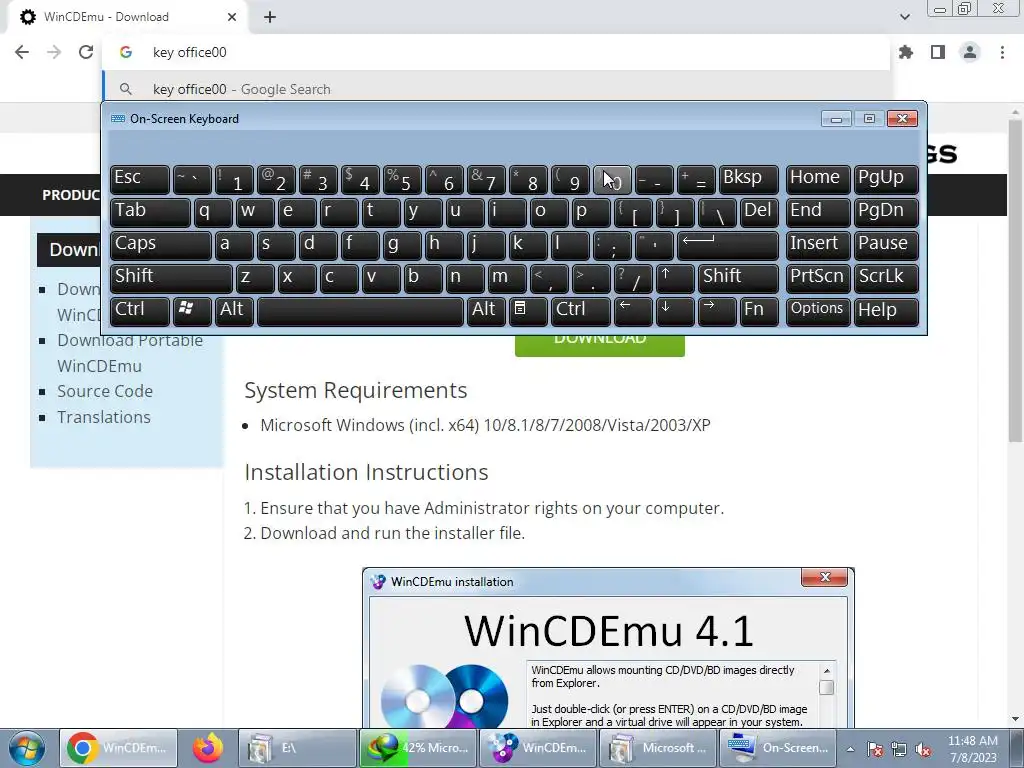Open a new browser tab
Image resolution: width=1024 pixels, height=768 pixels.
[270, 17]
